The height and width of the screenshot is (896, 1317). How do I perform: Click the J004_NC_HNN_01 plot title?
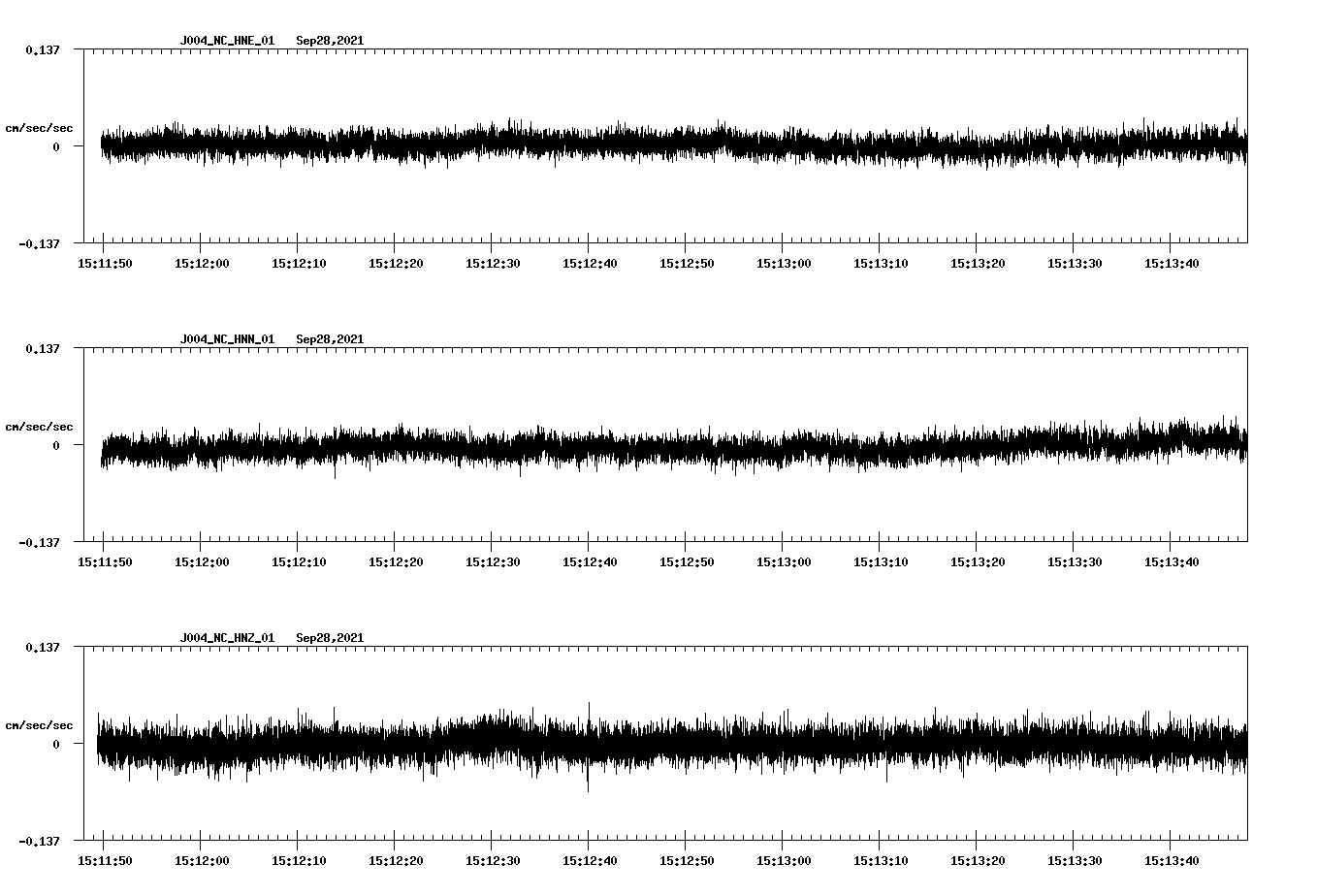[227, 339]
